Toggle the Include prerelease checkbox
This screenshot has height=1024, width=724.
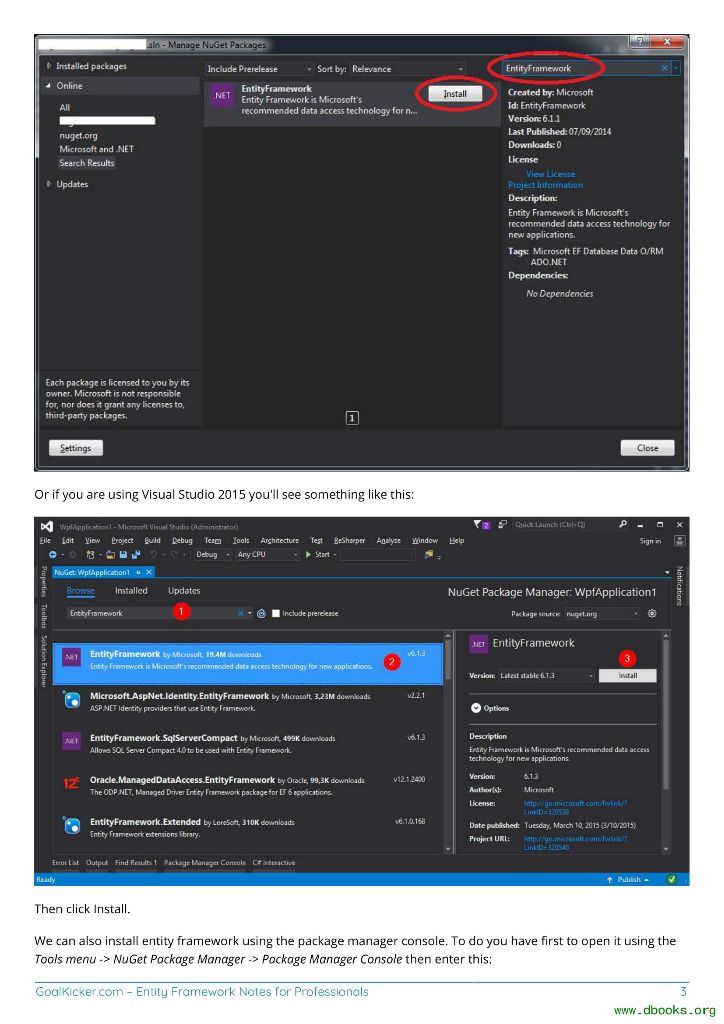tap(275, 613)
